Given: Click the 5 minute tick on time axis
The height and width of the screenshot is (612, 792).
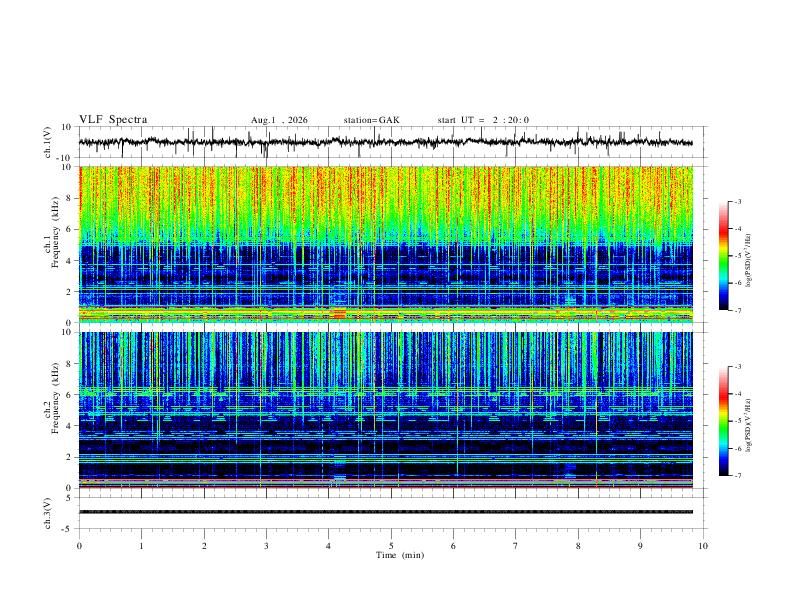Looking at the screenshot, I should pyautogui.click(x=391, y=546).
